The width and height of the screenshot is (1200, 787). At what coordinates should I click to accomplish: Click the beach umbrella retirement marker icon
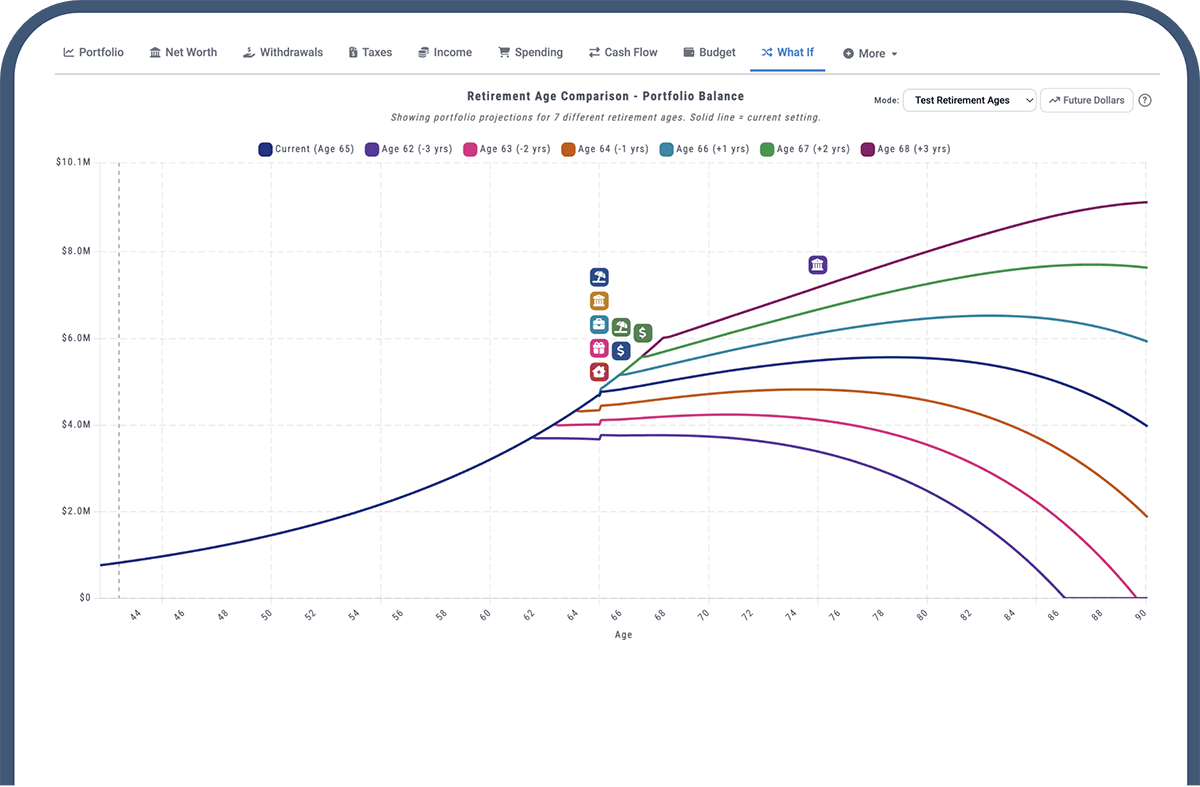[599, 277]
